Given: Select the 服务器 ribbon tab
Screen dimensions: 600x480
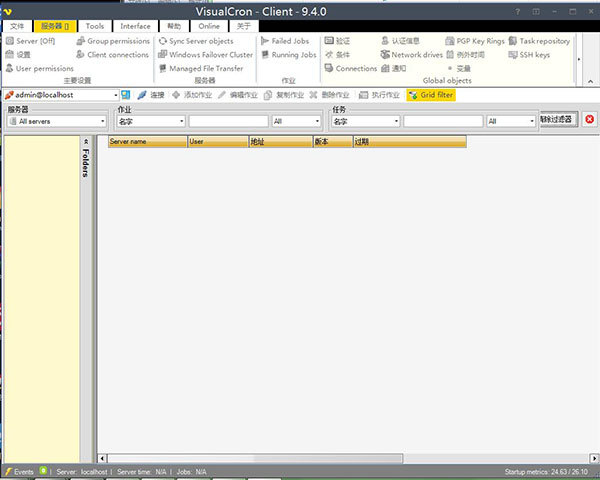Looking at the screenshot, I should point(55,26).
